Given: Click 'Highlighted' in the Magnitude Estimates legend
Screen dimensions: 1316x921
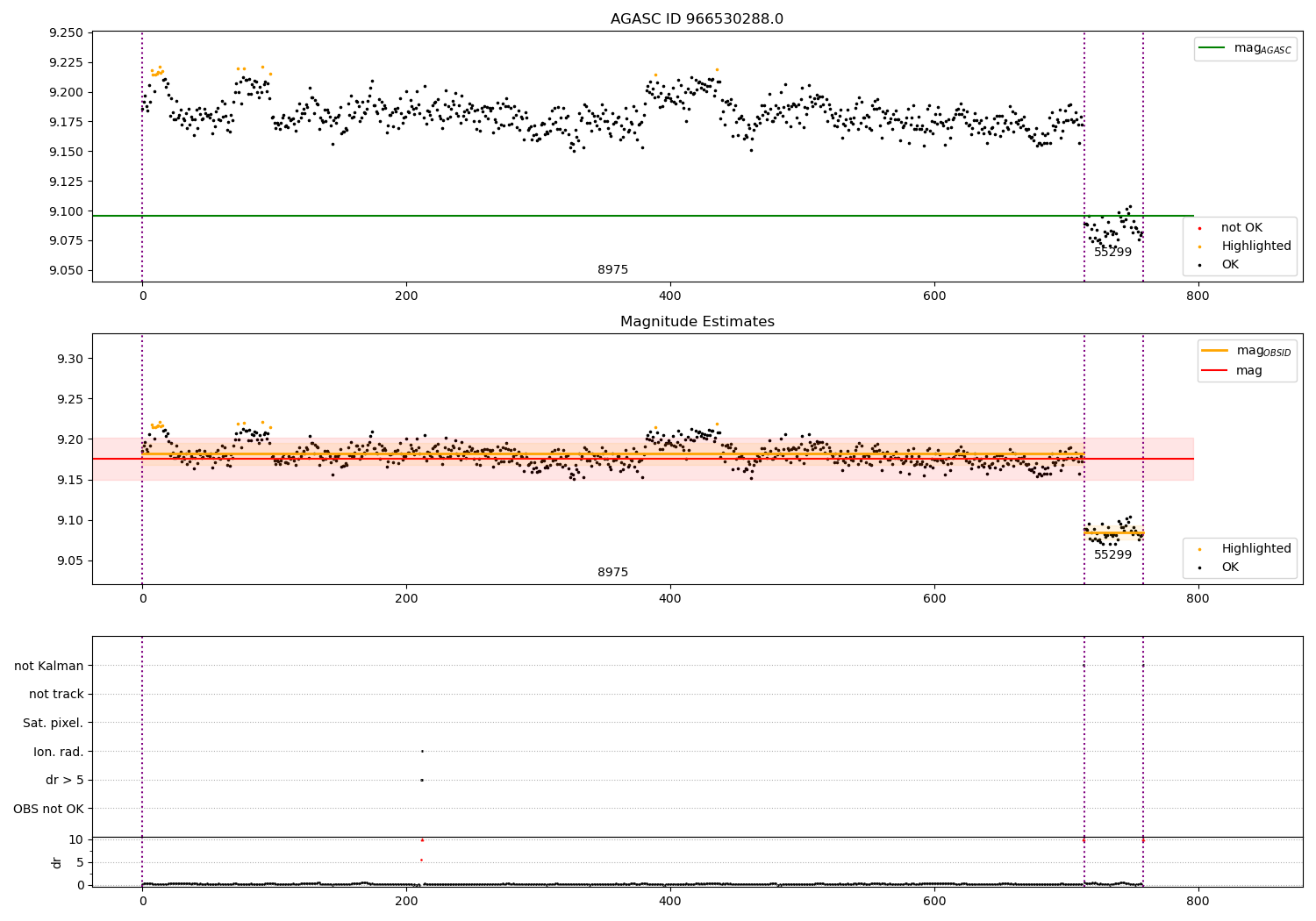Looking at the screenshot, I should pyautogui.click(x=1256, y=549).
